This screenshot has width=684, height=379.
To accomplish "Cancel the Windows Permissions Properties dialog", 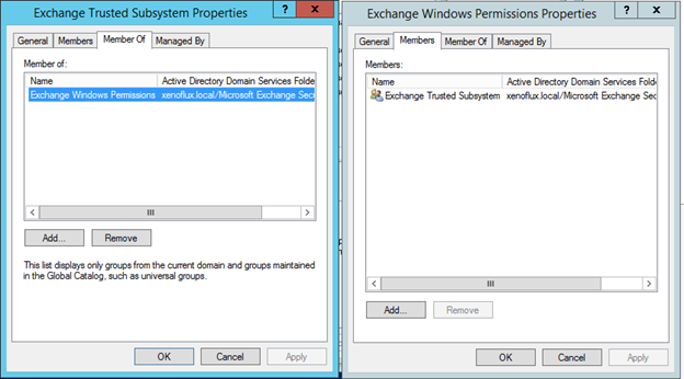I will tap(572, 358).
